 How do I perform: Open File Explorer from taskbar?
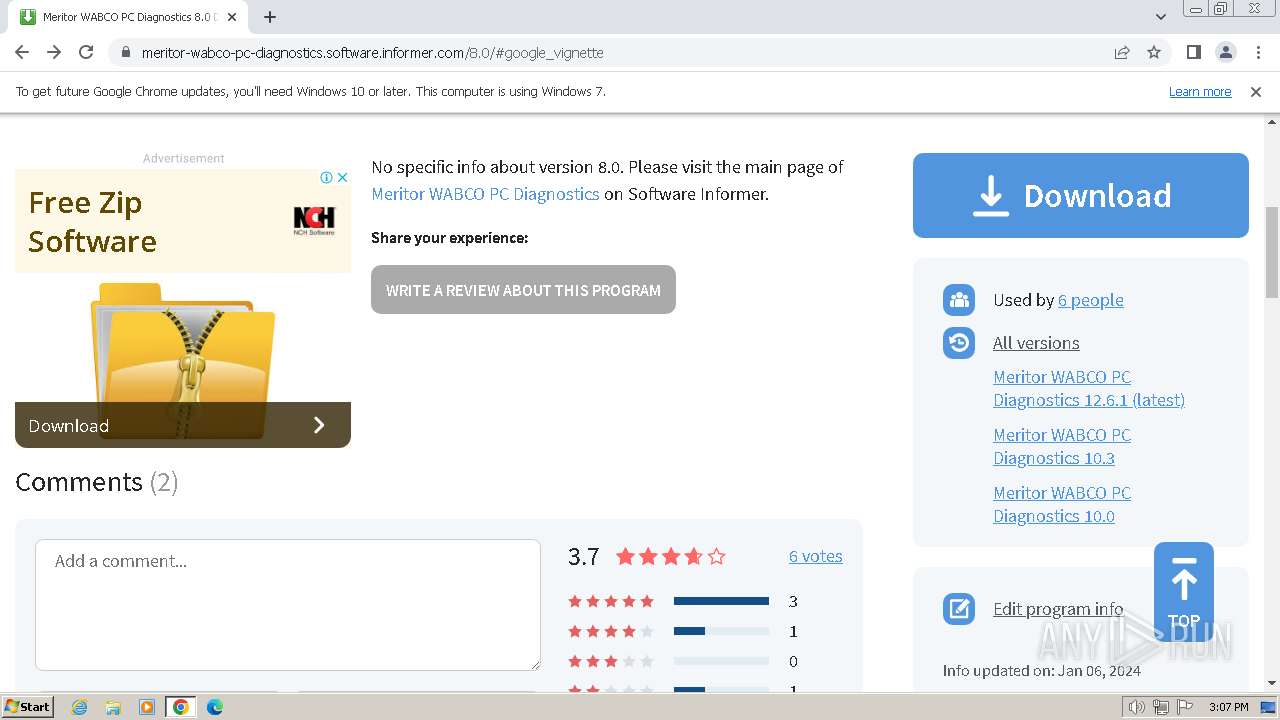coord(113,707)
